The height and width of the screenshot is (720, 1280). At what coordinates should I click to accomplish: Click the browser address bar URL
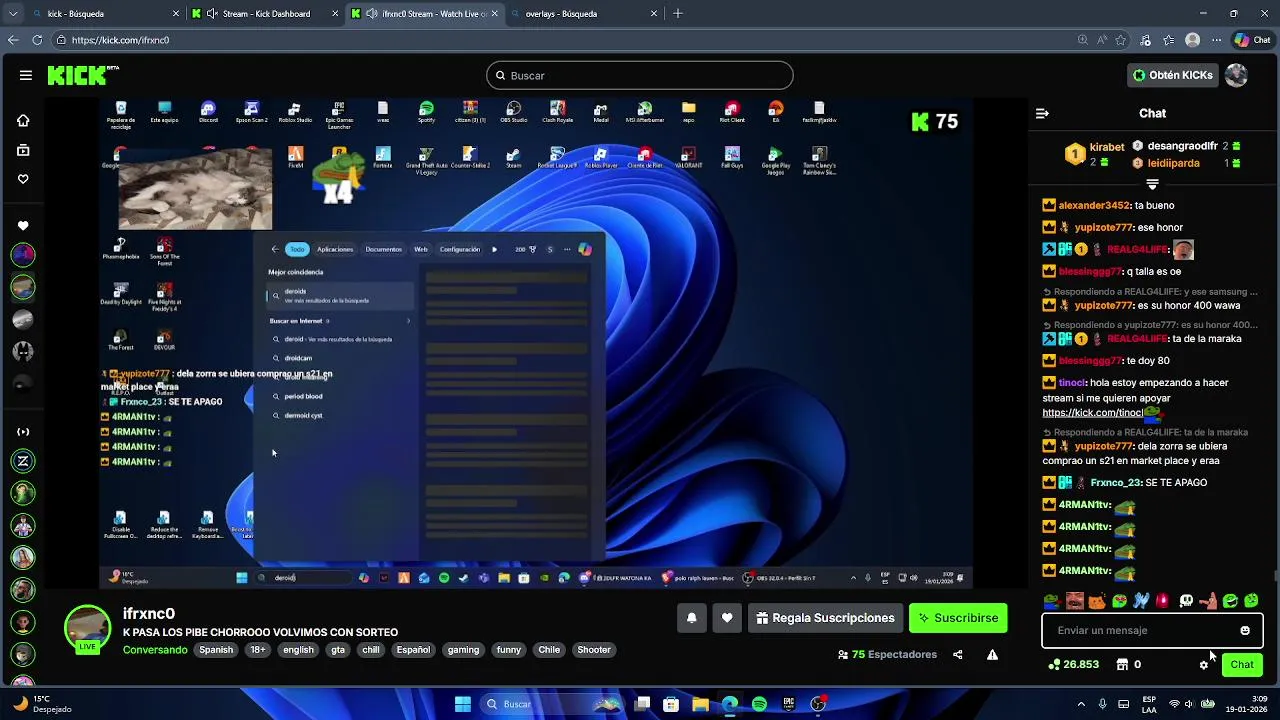(120, 40)
